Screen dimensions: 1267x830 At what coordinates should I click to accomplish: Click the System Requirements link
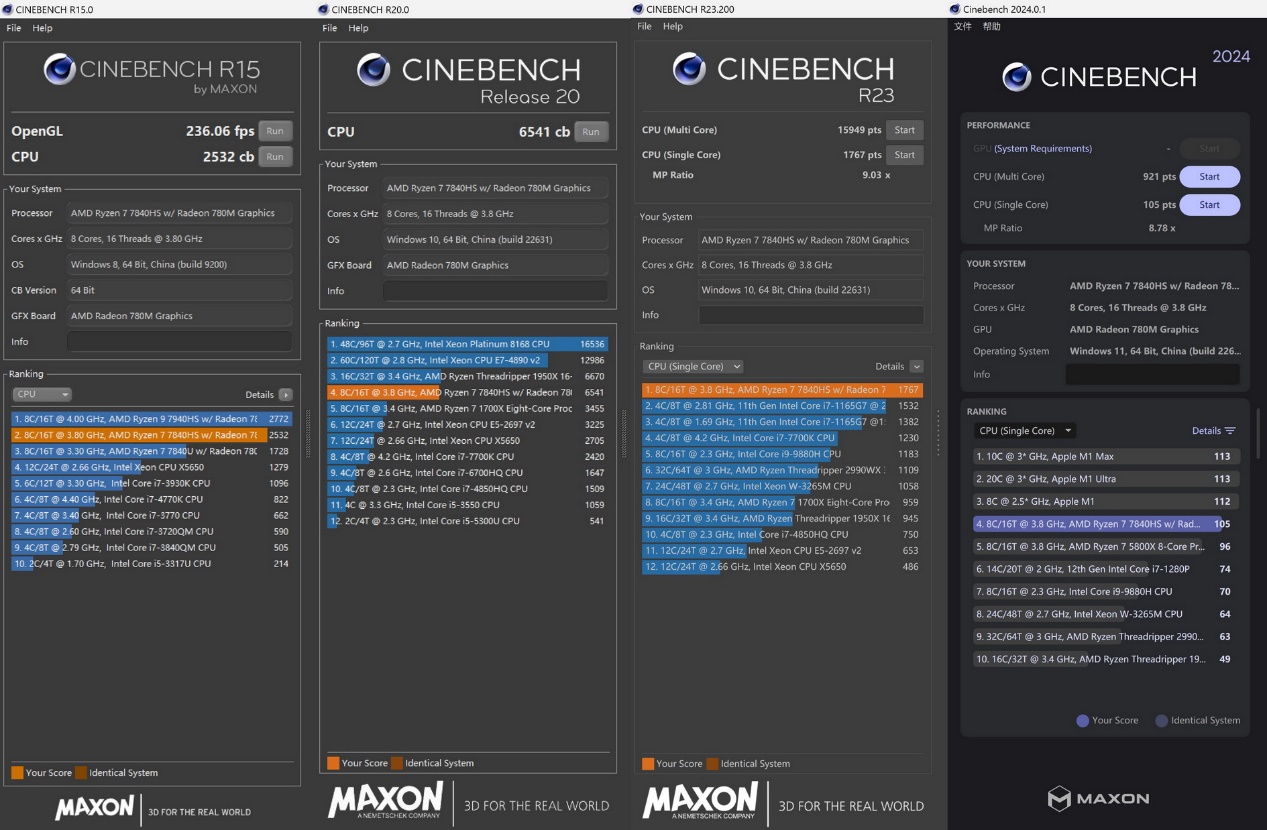click(1043, 149)
